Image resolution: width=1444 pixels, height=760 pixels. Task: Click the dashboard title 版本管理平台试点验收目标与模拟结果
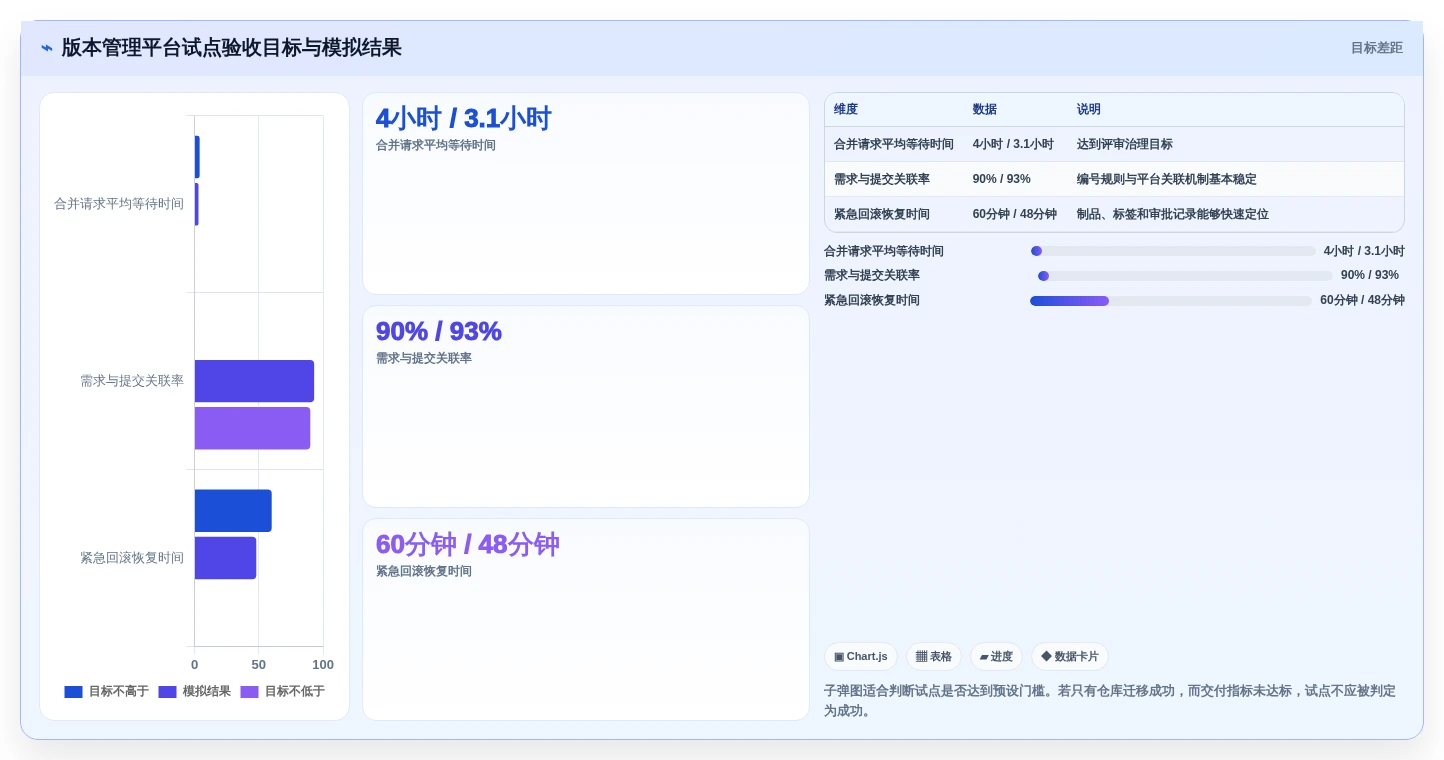point(231,48)
